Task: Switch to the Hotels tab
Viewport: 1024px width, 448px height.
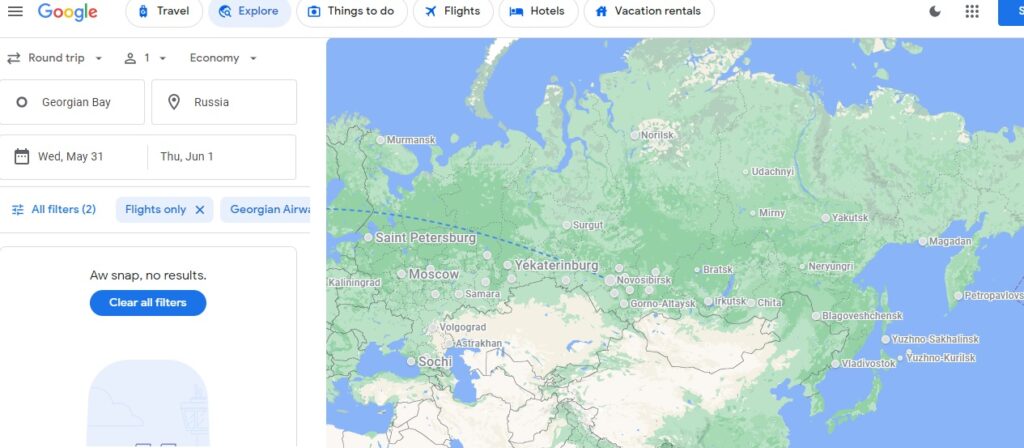Action: (538, 12)
